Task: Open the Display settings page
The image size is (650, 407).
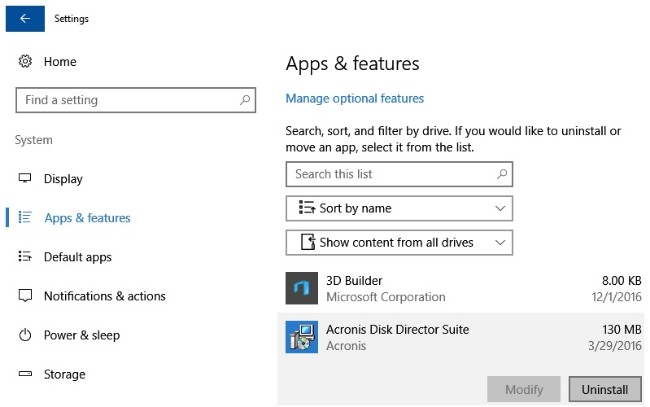Action: click(x=63, y=179)
